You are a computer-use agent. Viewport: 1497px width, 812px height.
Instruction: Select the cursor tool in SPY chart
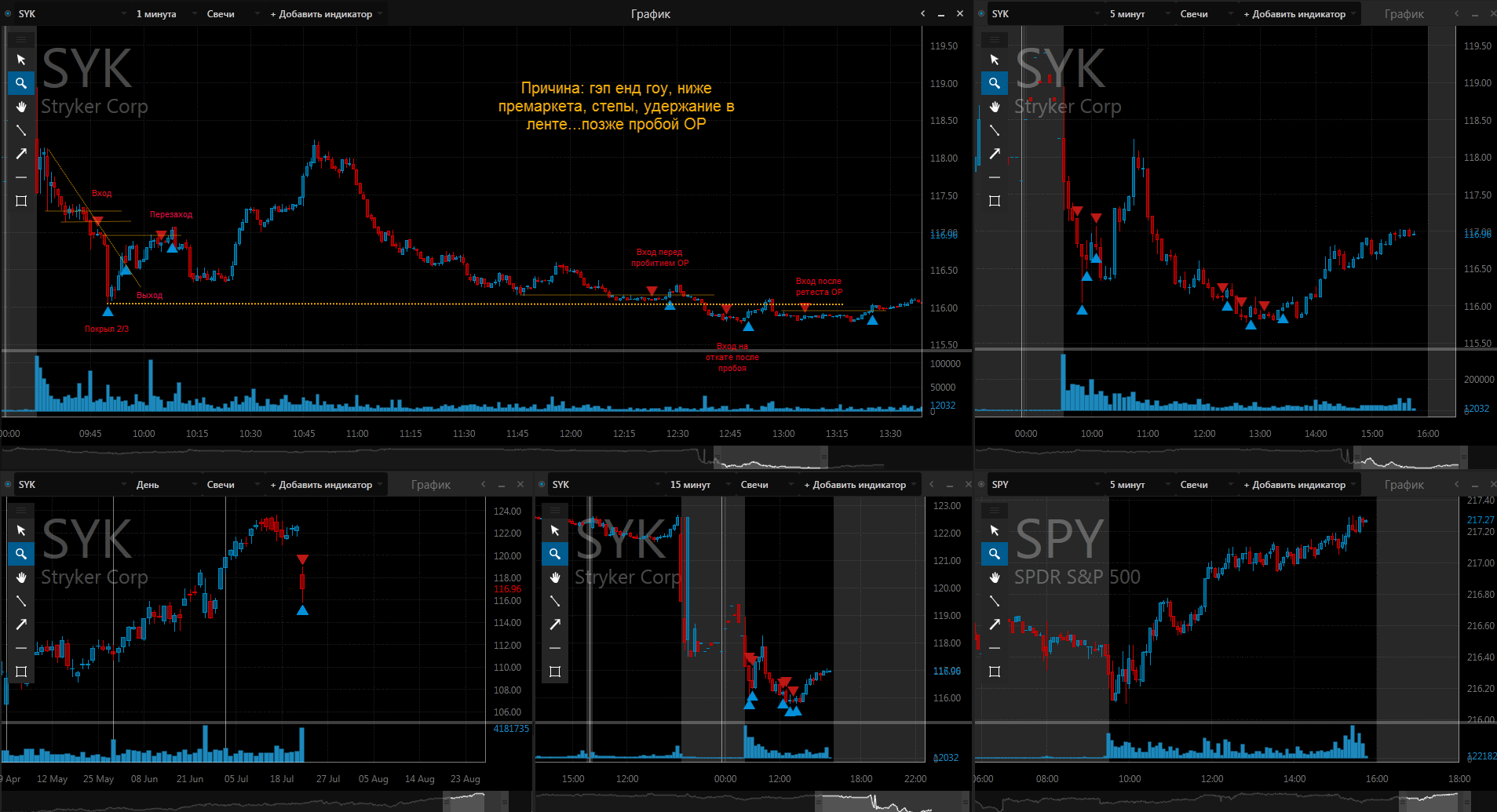tap(995, 530)
